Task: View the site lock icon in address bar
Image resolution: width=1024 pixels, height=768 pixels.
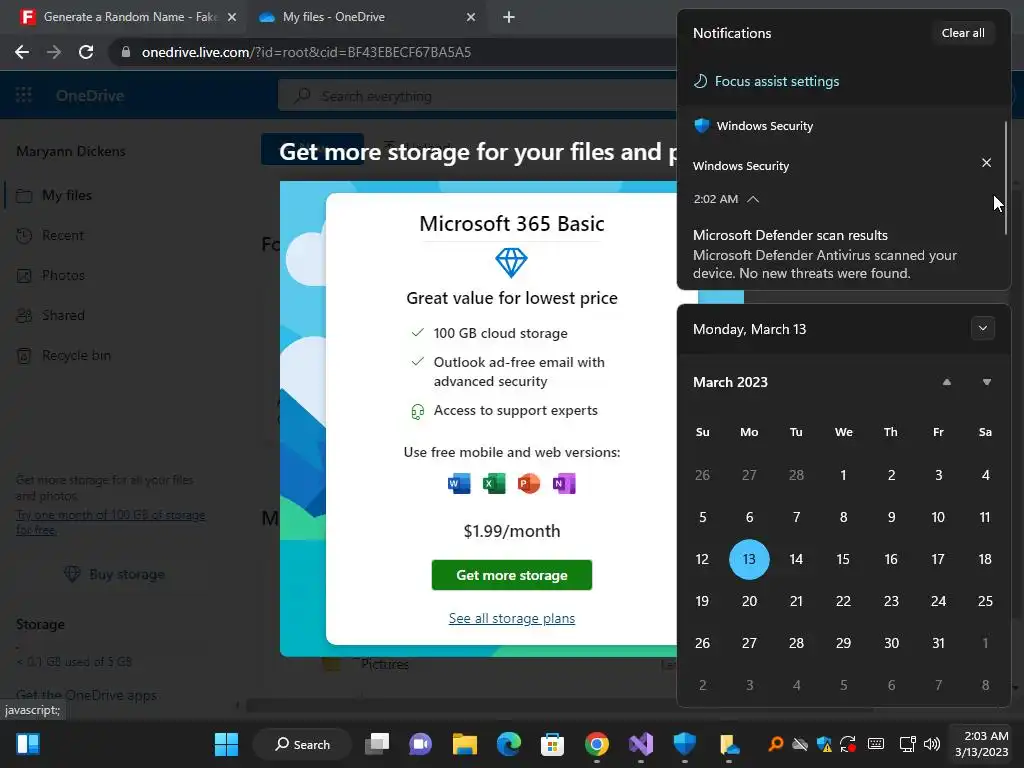Action: [x=126, y=52]
